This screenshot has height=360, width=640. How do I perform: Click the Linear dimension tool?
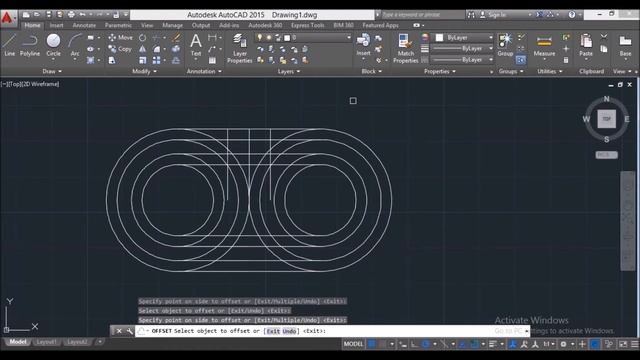[x=212, y=38]
